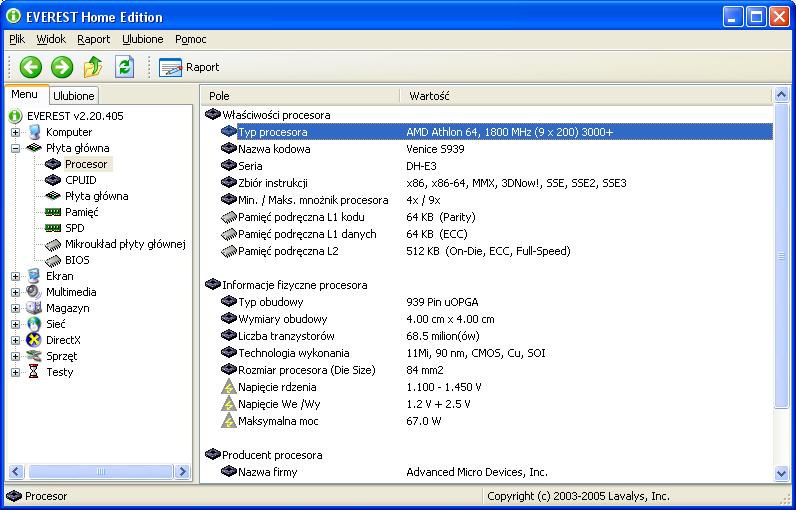Select the BIOS chip item in tree

pyautogui.click(x=77, y=260)
